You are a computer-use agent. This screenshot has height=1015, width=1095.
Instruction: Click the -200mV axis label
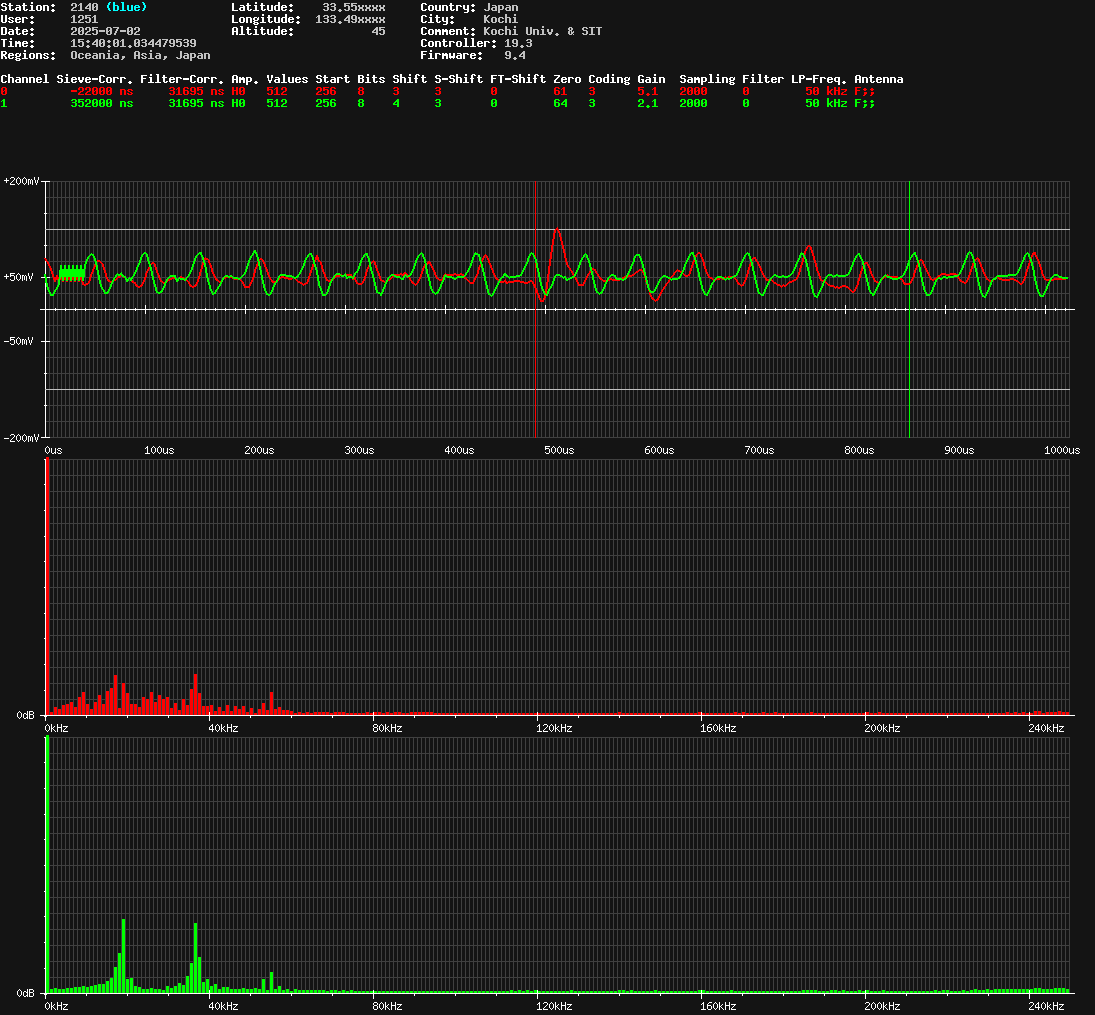[x=20, y=438]
